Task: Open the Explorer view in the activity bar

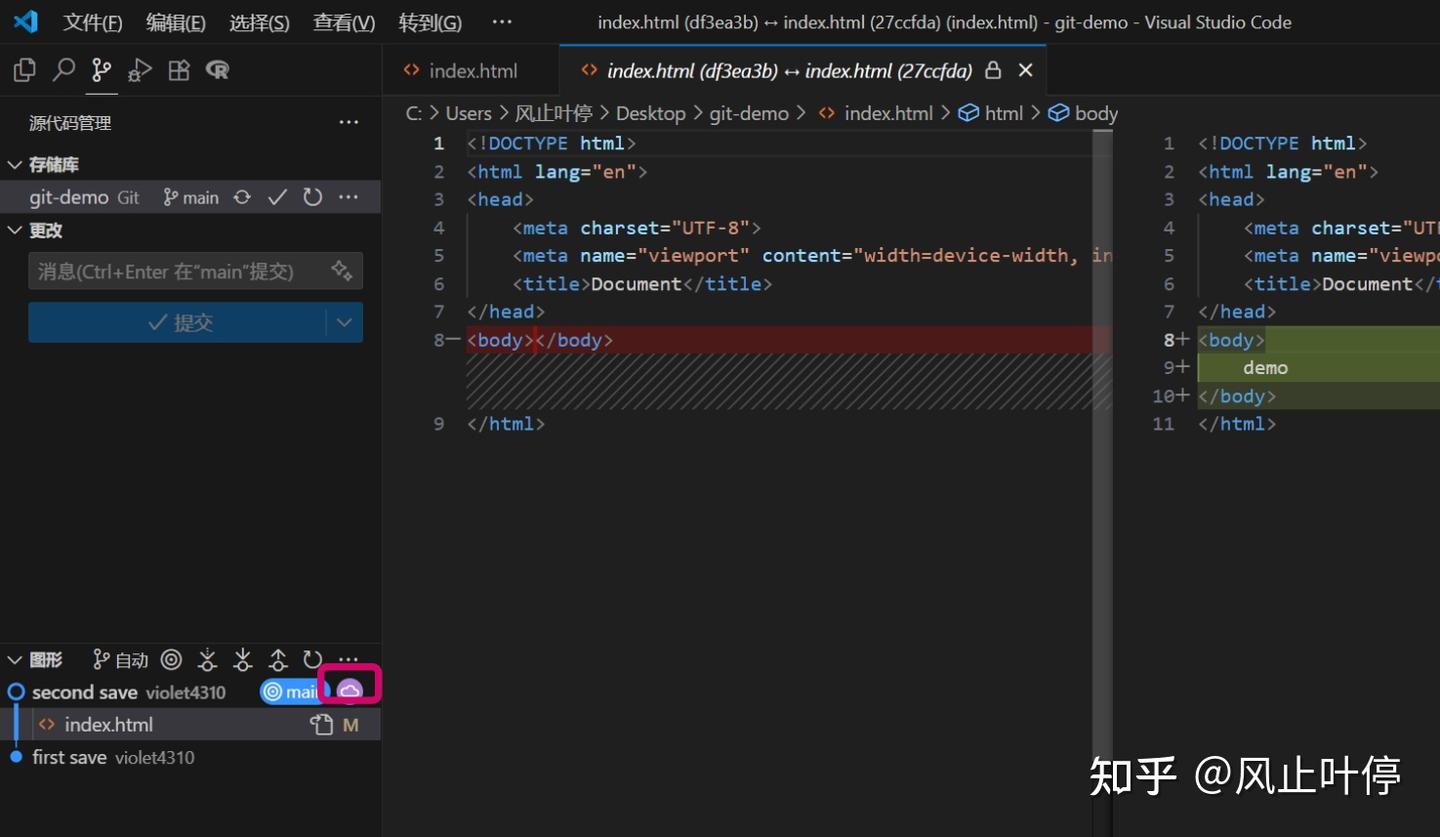Action: tap(22, 70)
